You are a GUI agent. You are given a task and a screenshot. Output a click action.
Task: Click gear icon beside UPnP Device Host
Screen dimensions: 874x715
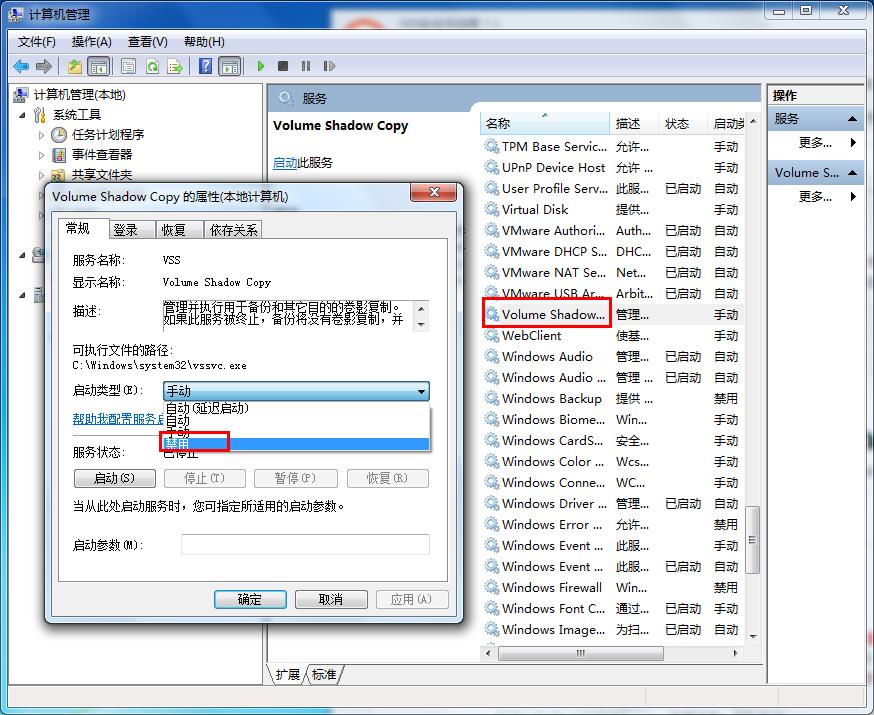pyautogui.click(x=492, y=168)
